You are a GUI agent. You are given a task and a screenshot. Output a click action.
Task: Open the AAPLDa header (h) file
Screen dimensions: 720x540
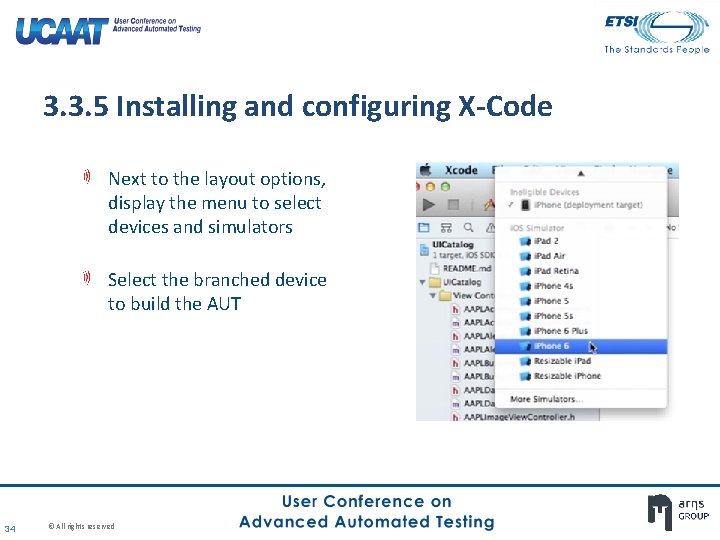[x=472, y=390]
